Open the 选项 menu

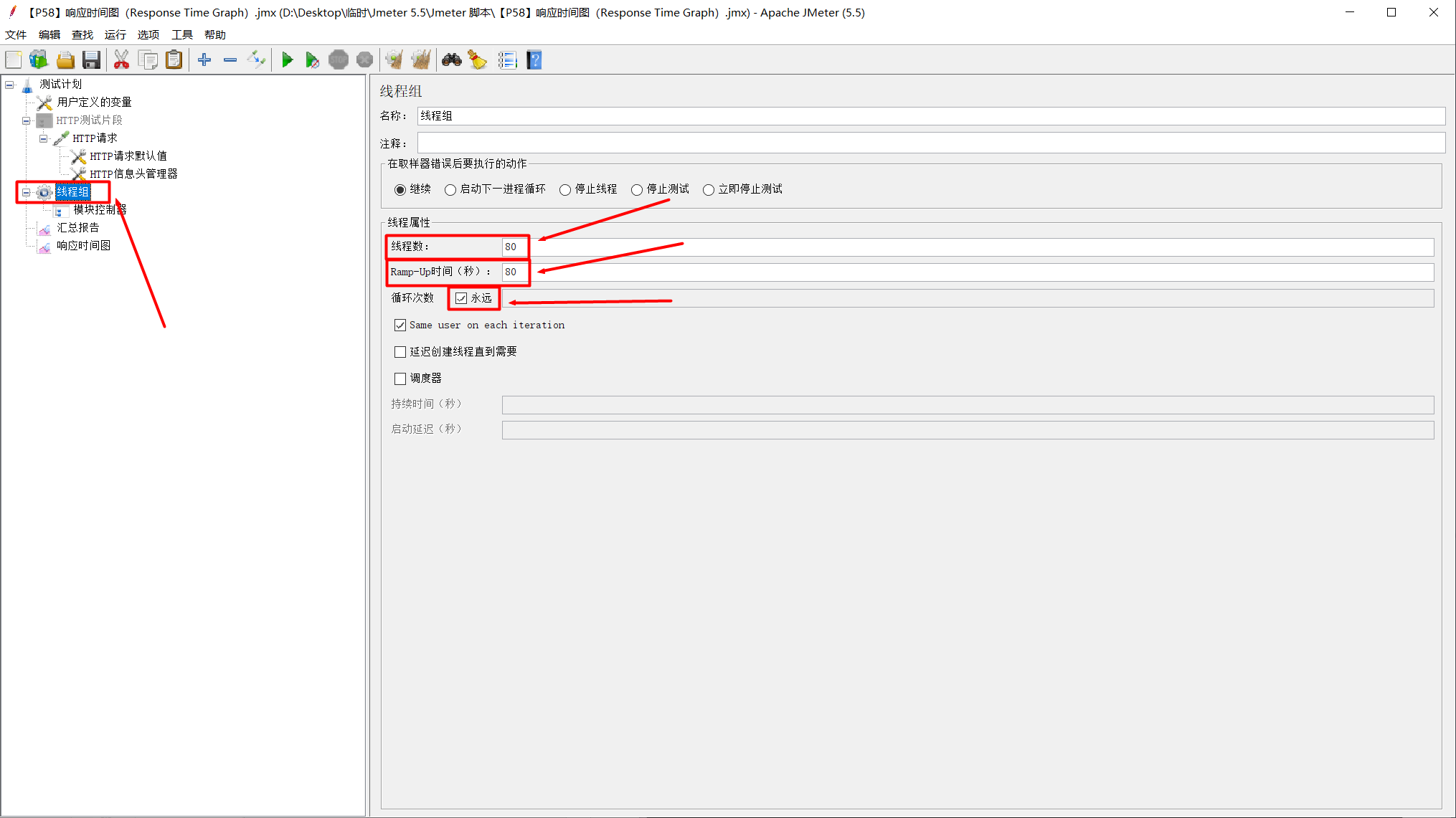click(x=148, y=34)
